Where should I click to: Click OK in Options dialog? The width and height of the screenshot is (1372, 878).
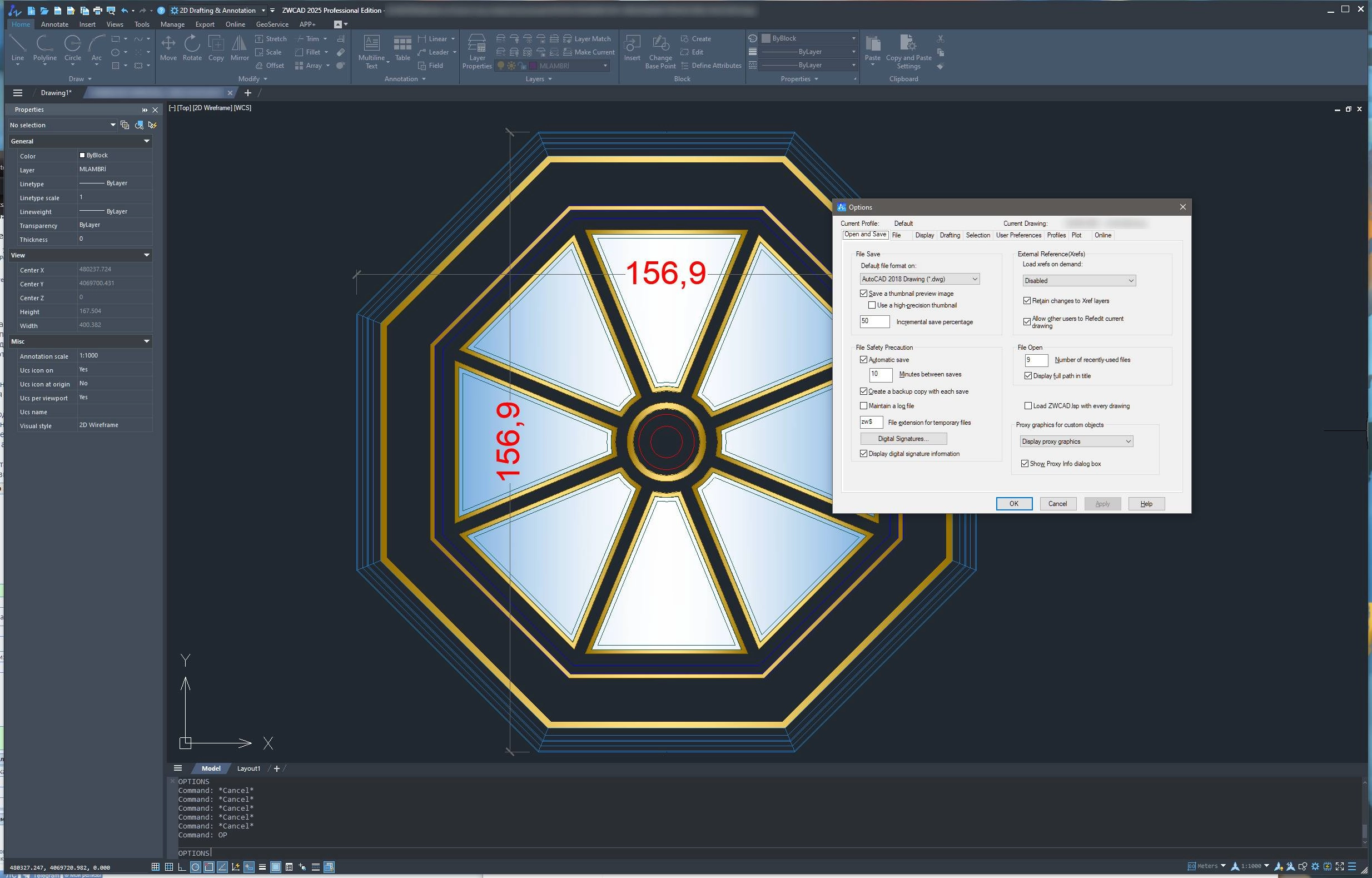pos(1013,503)
